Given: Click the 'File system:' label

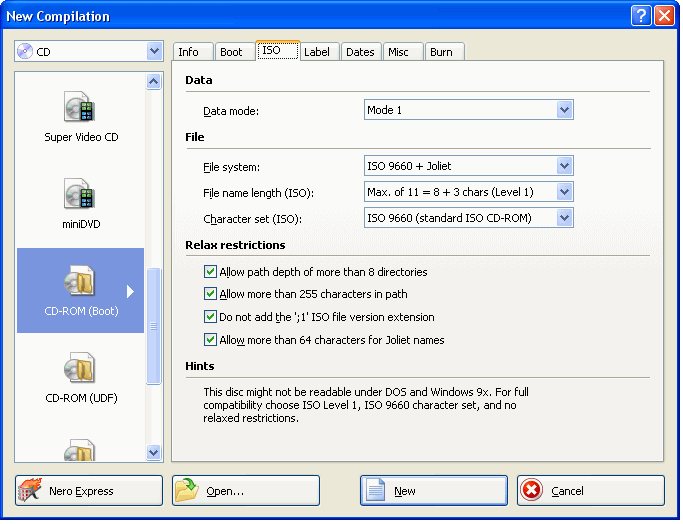Looking at the screenshot, I should pyautogui.click(x=231, y=167).
